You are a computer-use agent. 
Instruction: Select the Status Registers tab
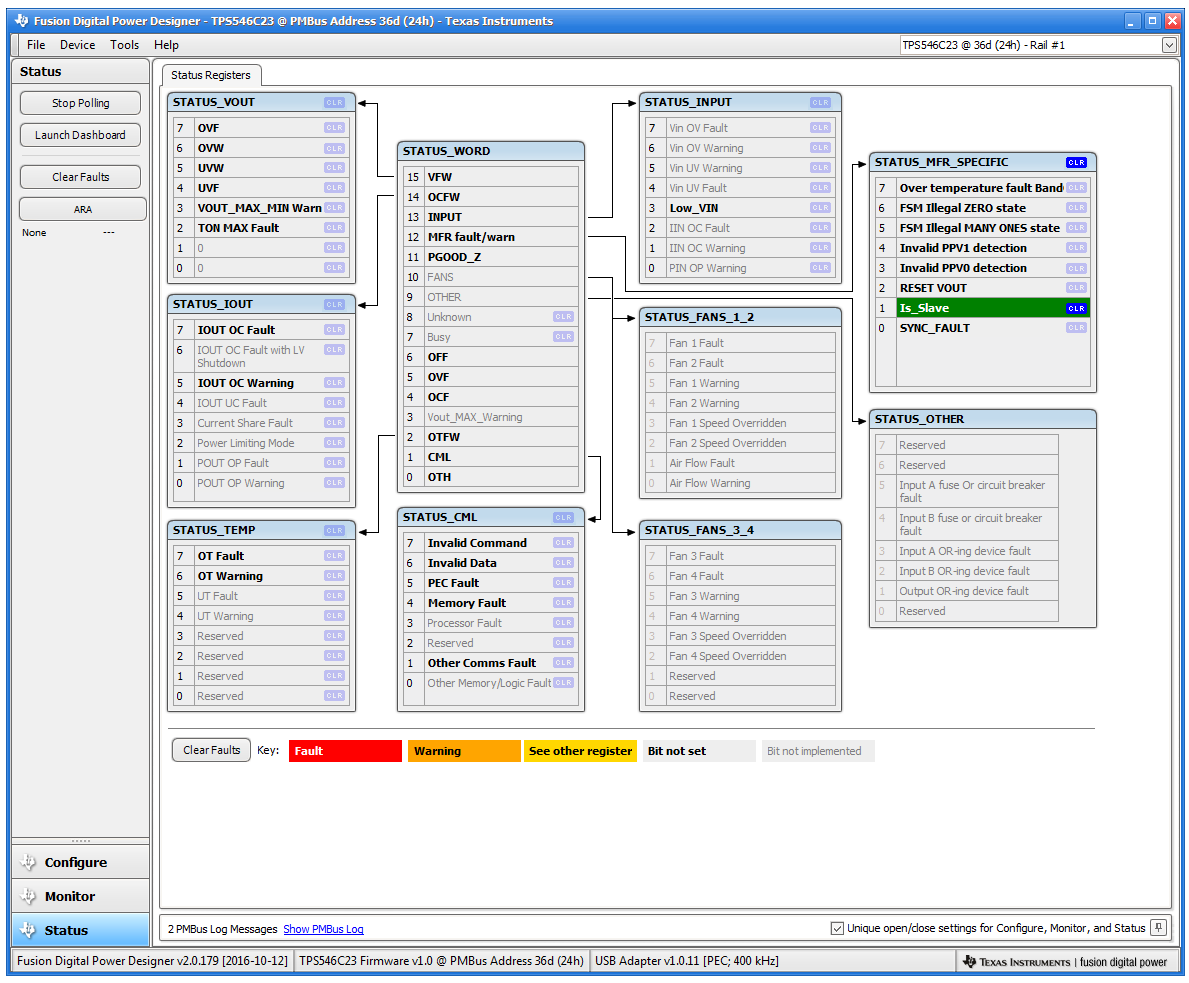(210, 74)
